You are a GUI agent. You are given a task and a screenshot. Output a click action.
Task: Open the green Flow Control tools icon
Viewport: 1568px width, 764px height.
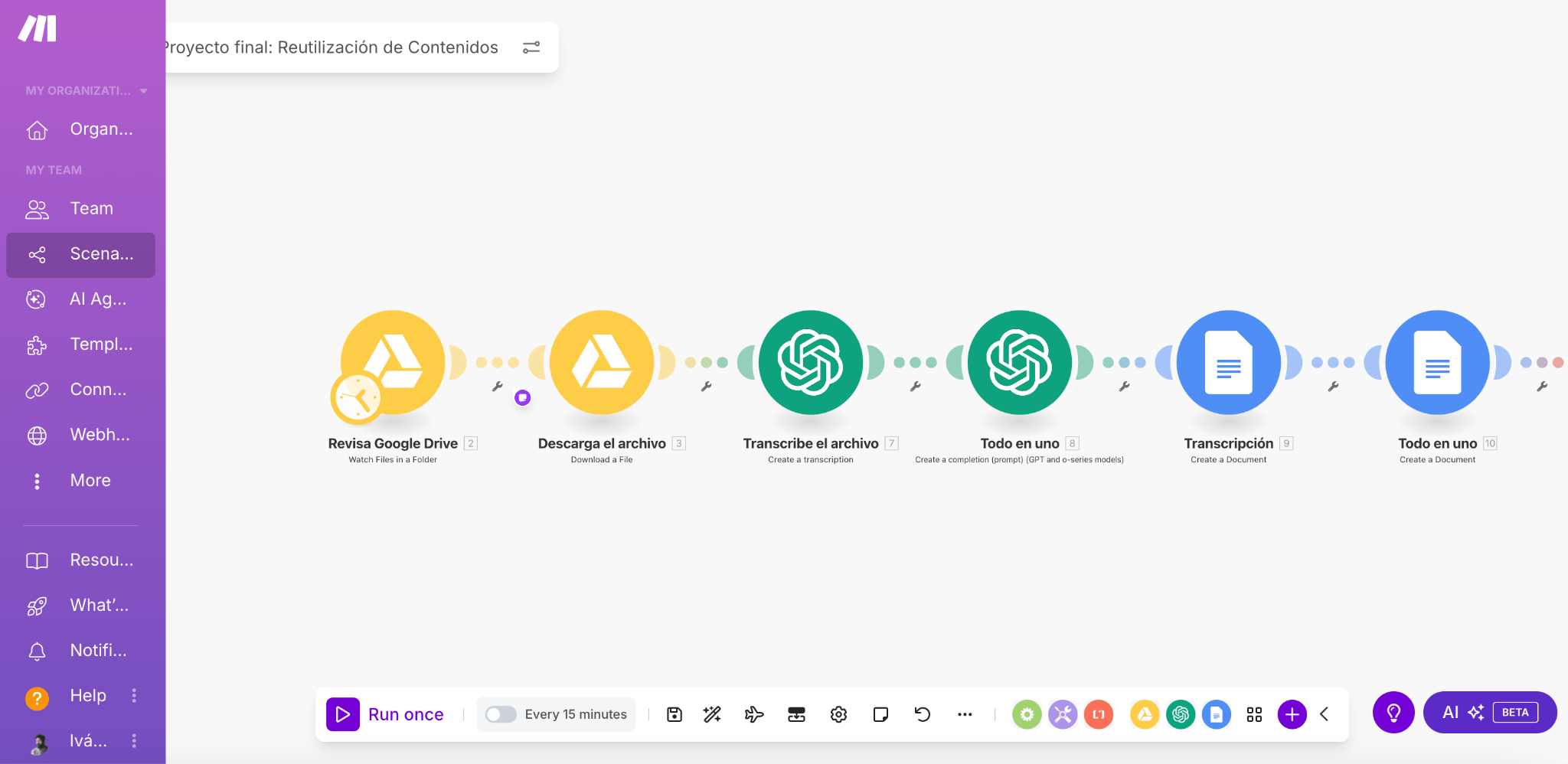click(x=1027, y=714)
